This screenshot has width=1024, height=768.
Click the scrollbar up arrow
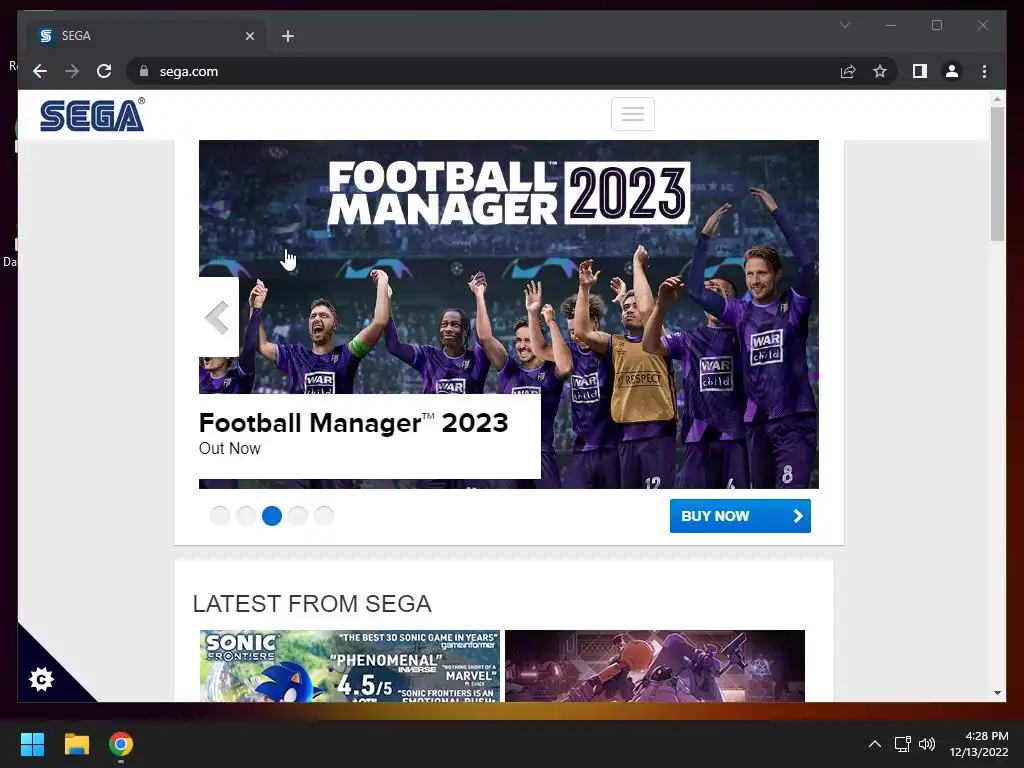(997, 99)
